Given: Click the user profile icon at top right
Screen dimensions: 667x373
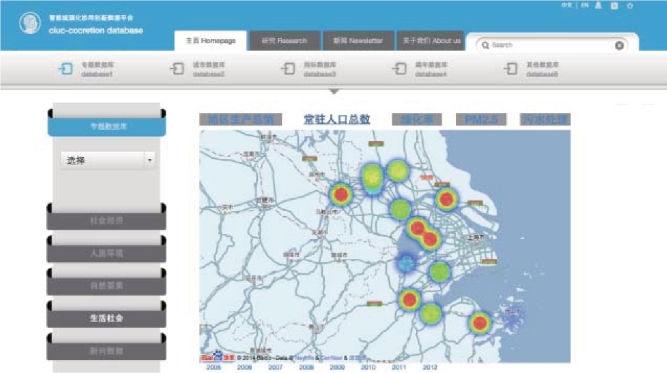Looking at the screenshot, I should [598, 6].
